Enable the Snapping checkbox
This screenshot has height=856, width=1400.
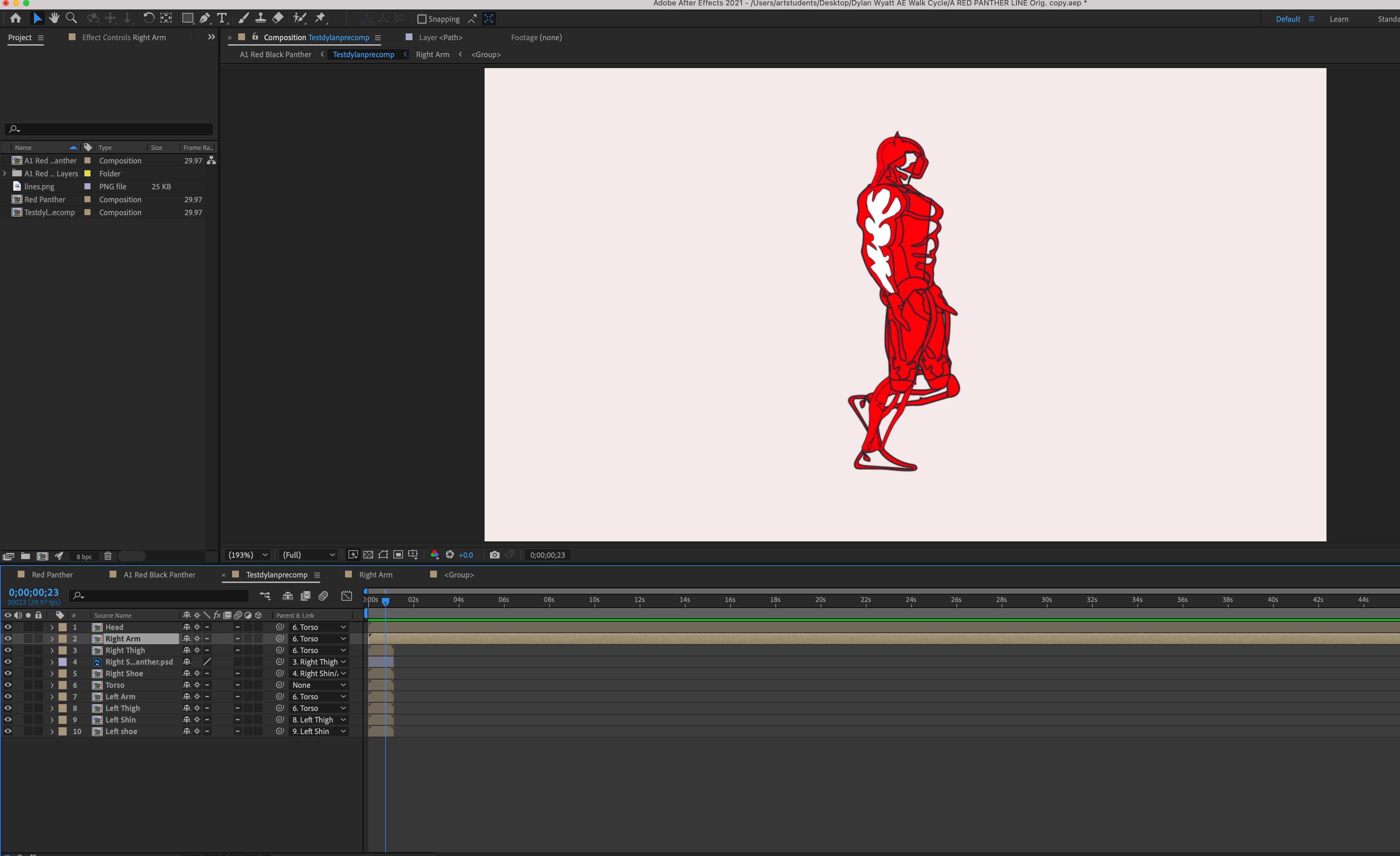point(422,19)
